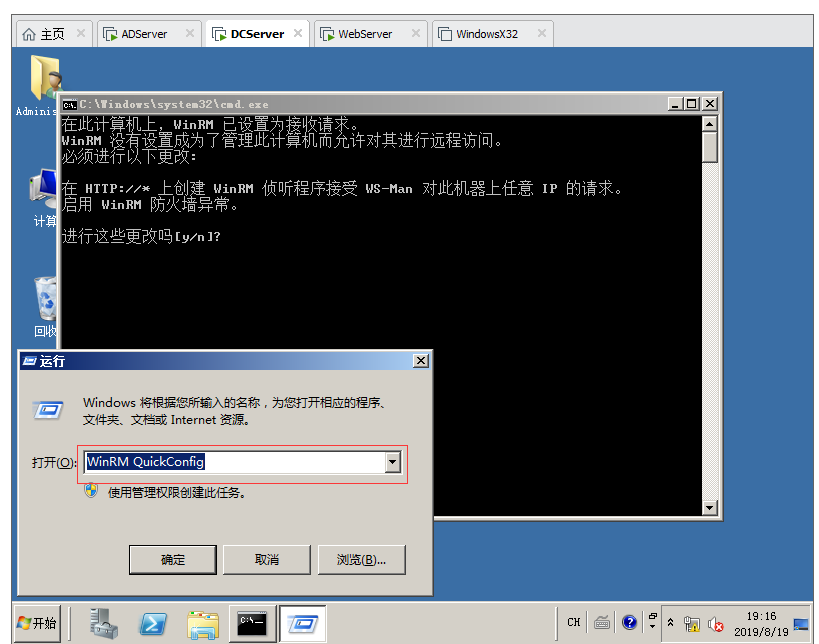
Task: Click the language bar help icon
Action: click(x=629, y=622)
